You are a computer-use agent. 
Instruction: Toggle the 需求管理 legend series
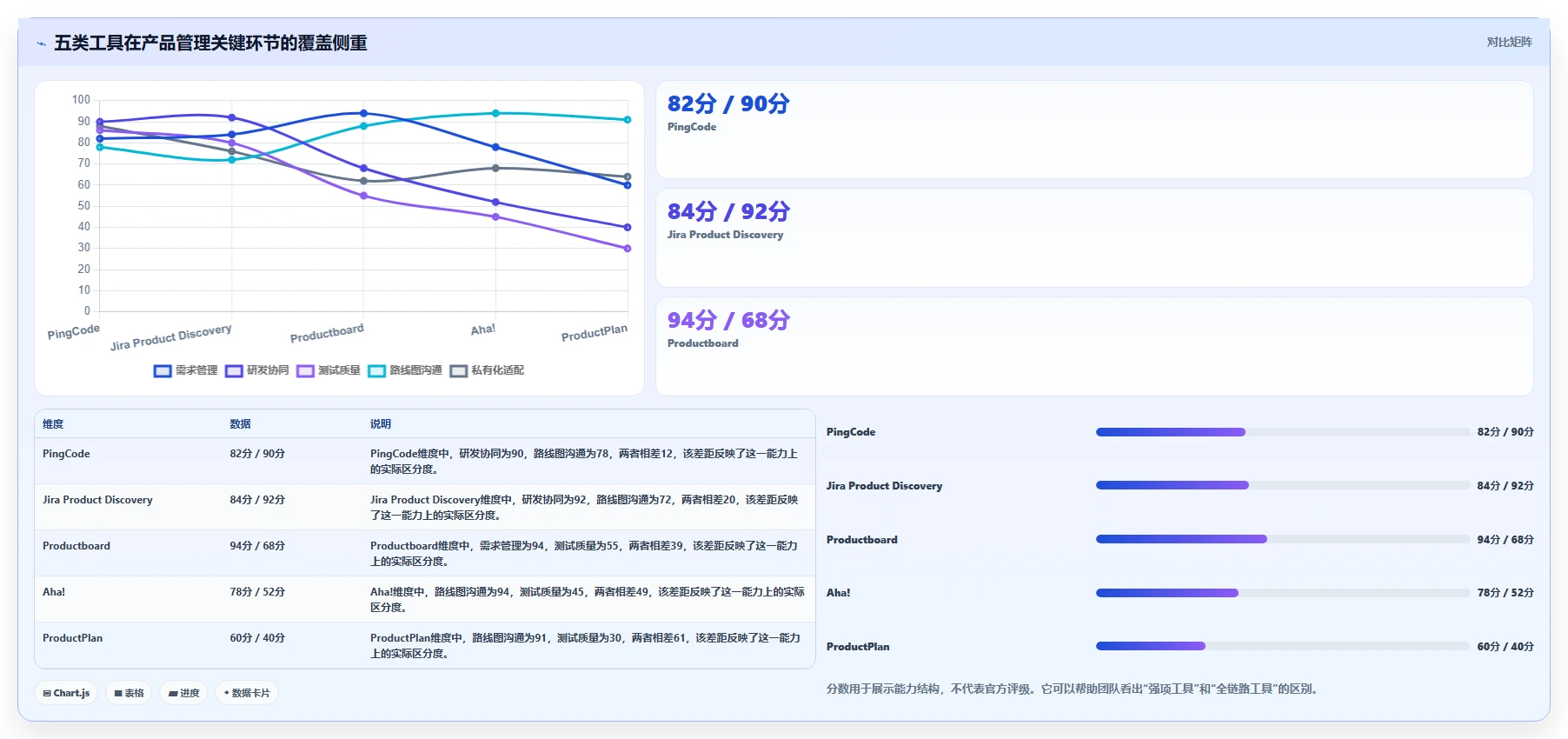pyautogui.click(x=185, y=370)
